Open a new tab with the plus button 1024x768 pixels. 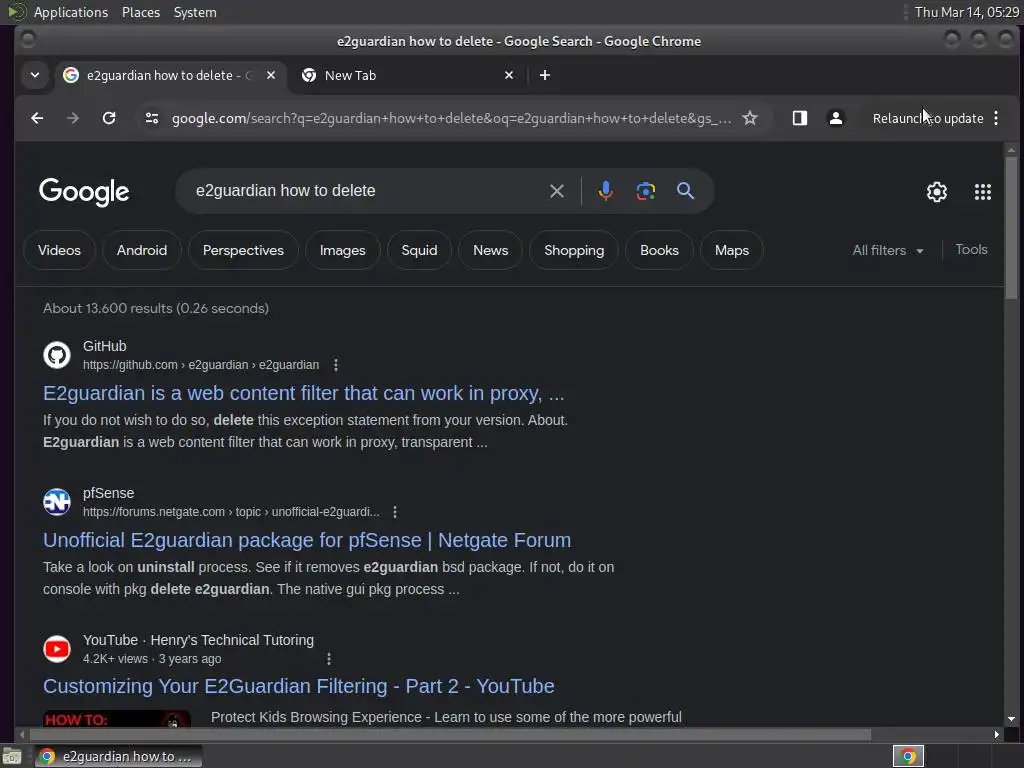click(545, 75)
